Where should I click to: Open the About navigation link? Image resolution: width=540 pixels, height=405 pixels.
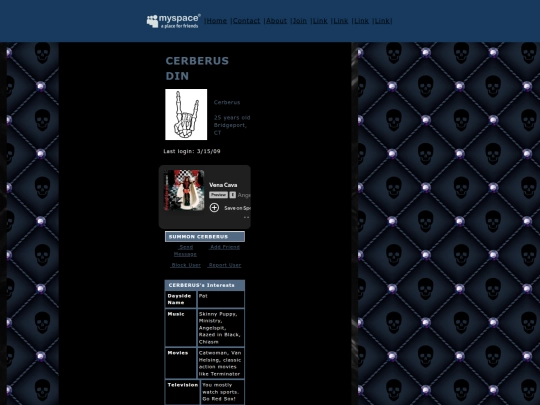tap(277, 21)
